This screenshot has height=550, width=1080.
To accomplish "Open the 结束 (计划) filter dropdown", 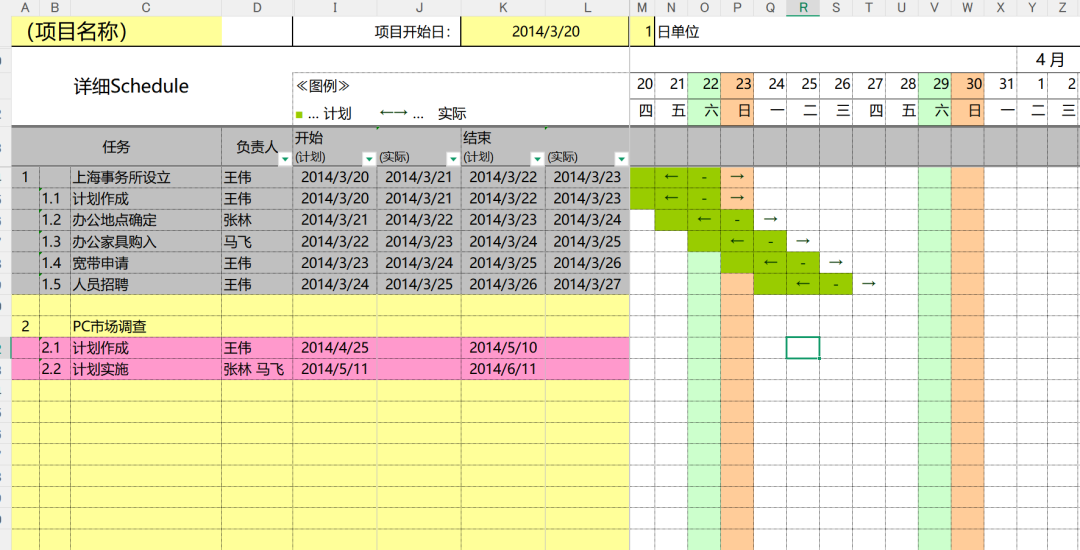I will coord(537,159).
